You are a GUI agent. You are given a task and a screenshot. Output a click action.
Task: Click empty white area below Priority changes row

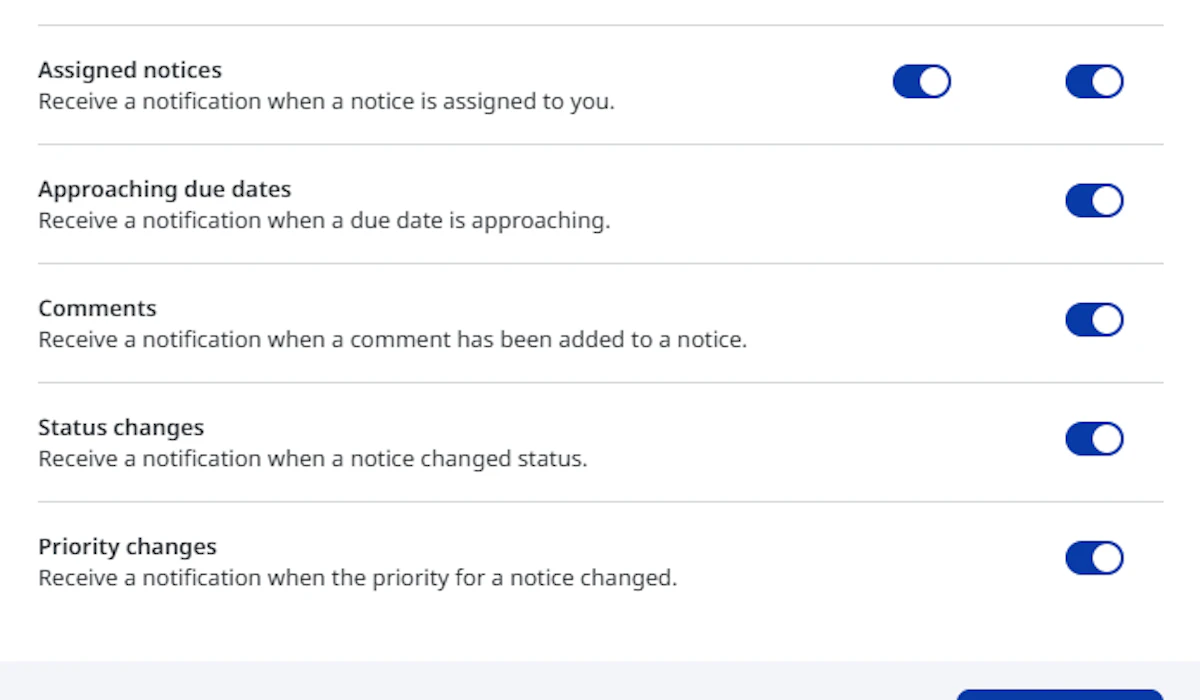(600, 625)
